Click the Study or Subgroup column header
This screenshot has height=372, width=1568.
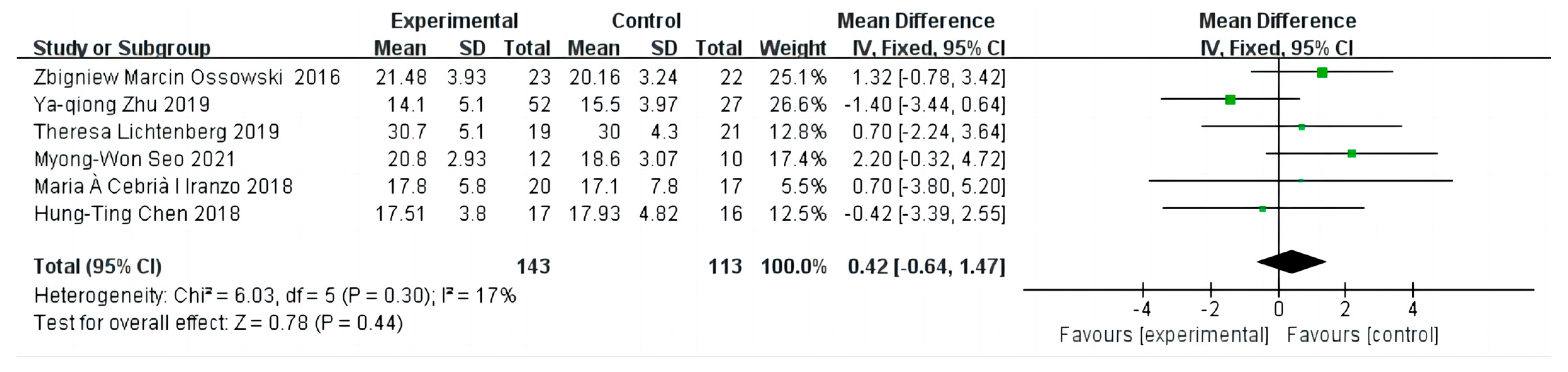point(122,48)
